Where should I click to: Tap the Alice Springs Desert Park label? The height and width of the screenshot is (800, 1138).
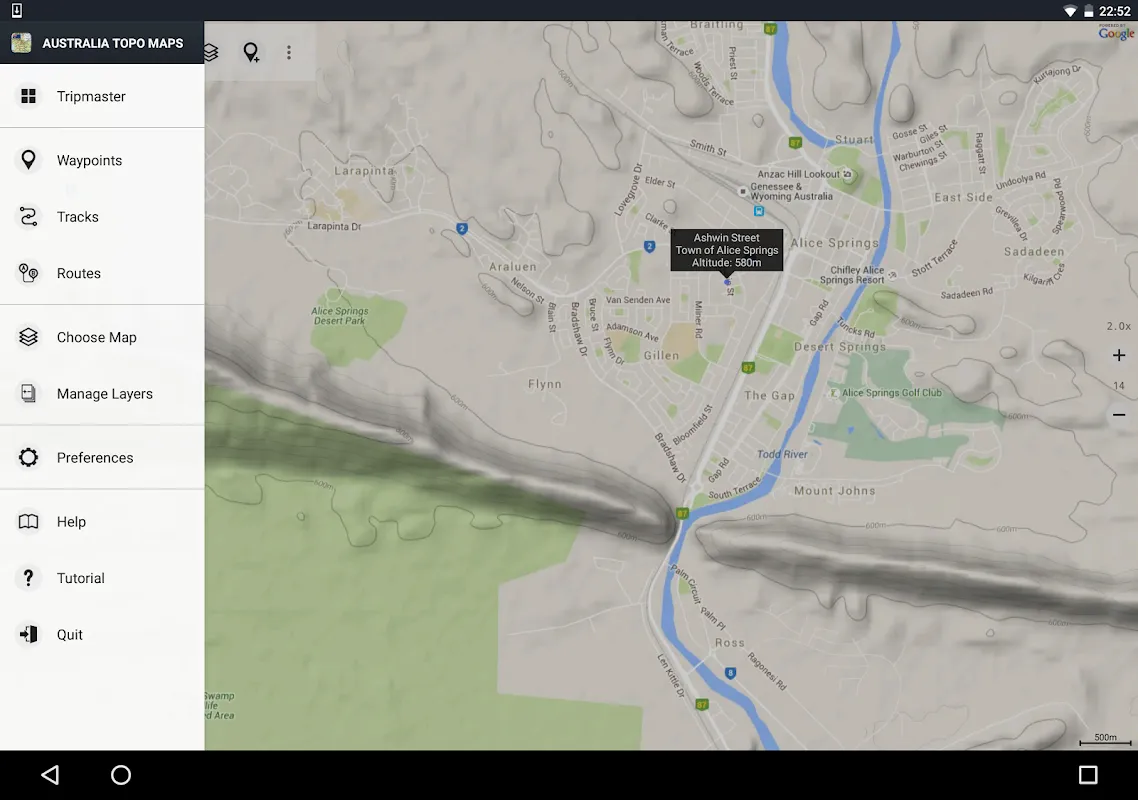pyautogui.click(x=340, y=315)
